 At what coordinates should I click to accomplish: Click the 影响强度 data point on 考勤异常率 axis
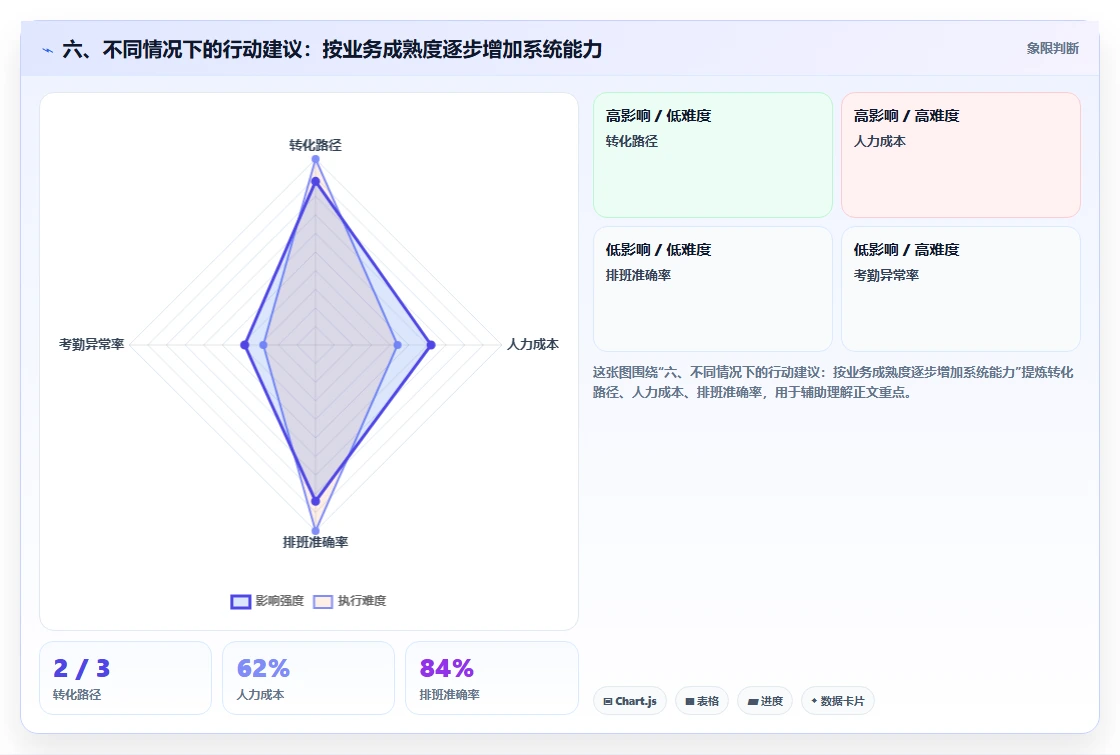[x=245, y=345]
